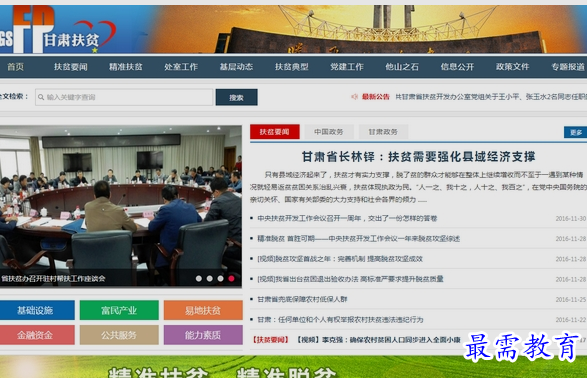Select the third carousel dot indicator

tap(220, 278)
